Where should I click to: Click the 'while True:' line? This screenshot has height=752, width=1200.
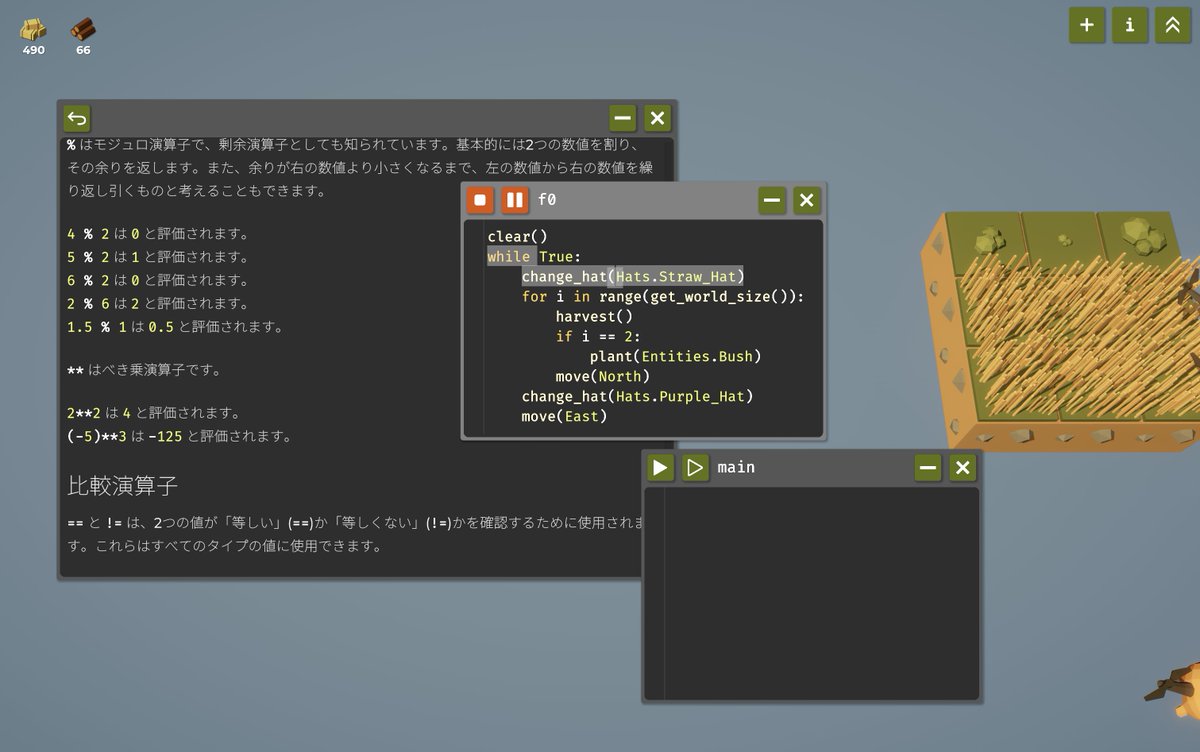point(534,257)
